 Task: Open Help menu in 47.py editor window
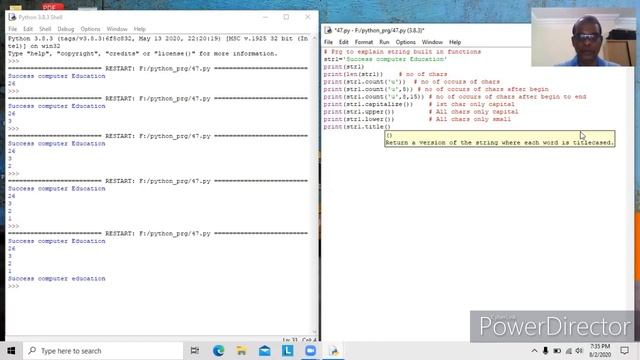(x=455, y=42)
